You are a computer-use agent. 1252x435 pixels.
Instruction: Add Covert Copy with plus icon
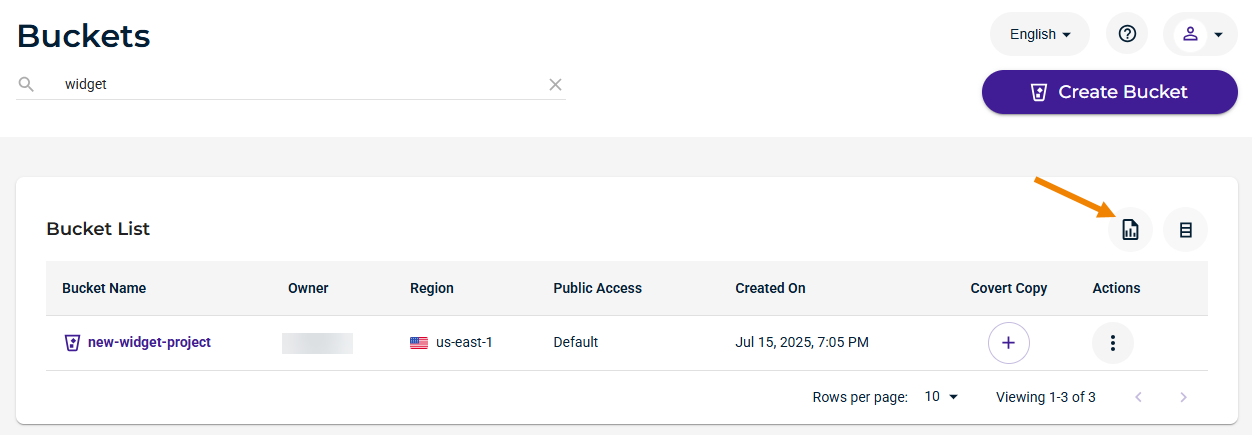[1008, 342]
